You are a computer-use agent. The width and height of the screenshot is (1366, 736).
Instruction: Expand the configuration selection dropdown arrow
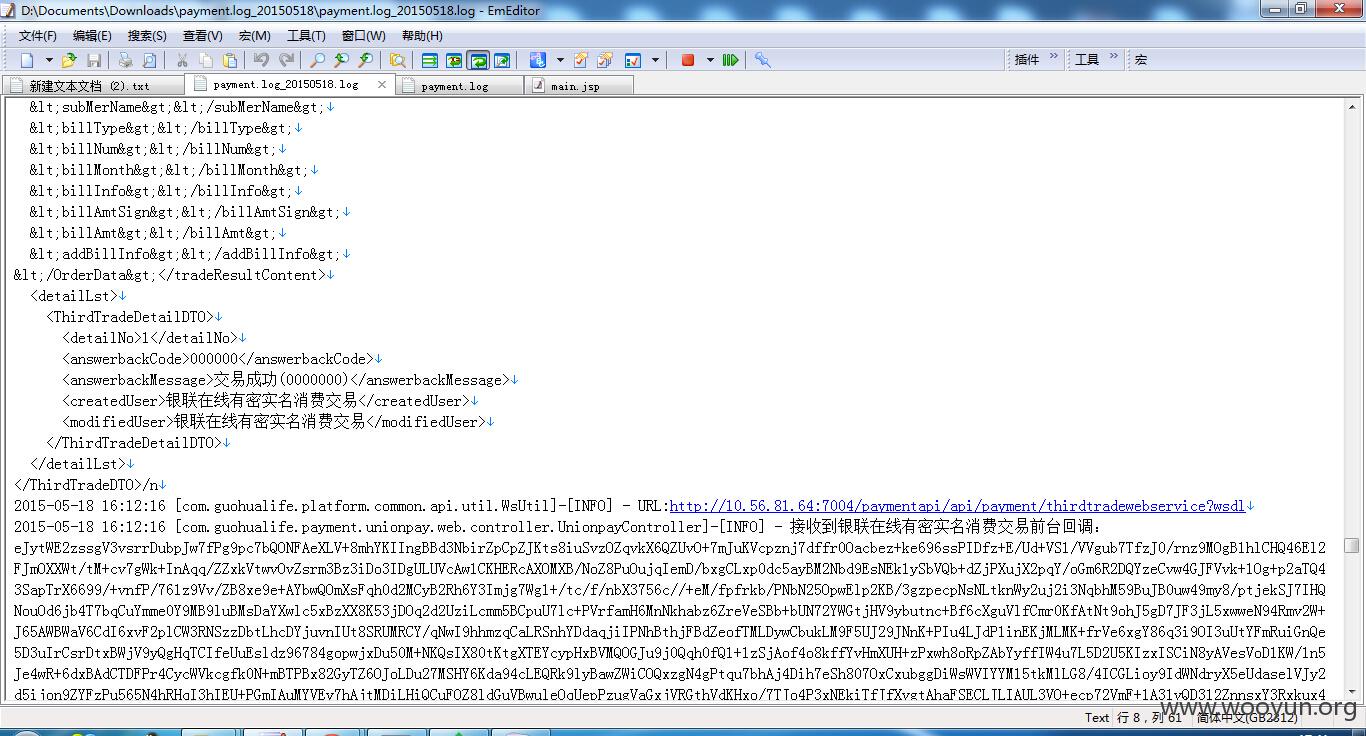click(x=560, y=60)
